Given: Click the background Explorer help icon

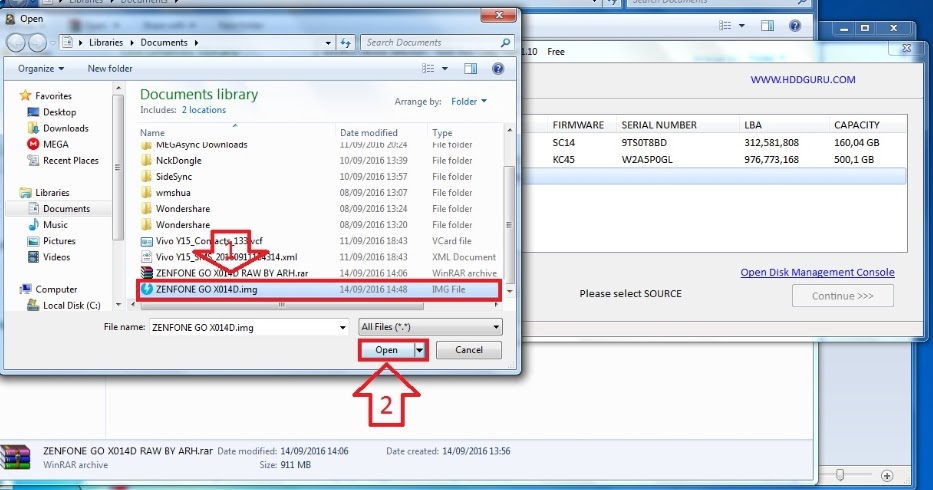Looking at the screenshot, I should (x=795, y=26).
